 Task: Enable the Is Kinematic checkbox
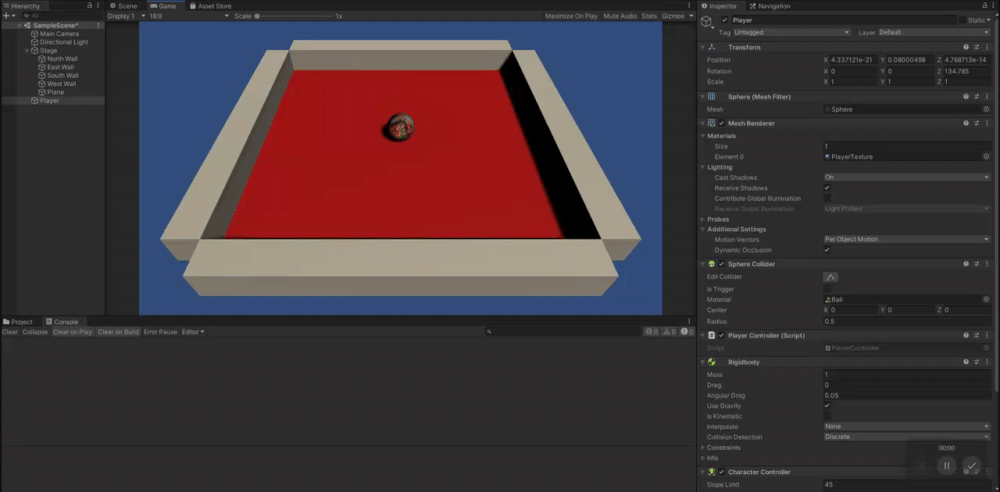point(827,416)
